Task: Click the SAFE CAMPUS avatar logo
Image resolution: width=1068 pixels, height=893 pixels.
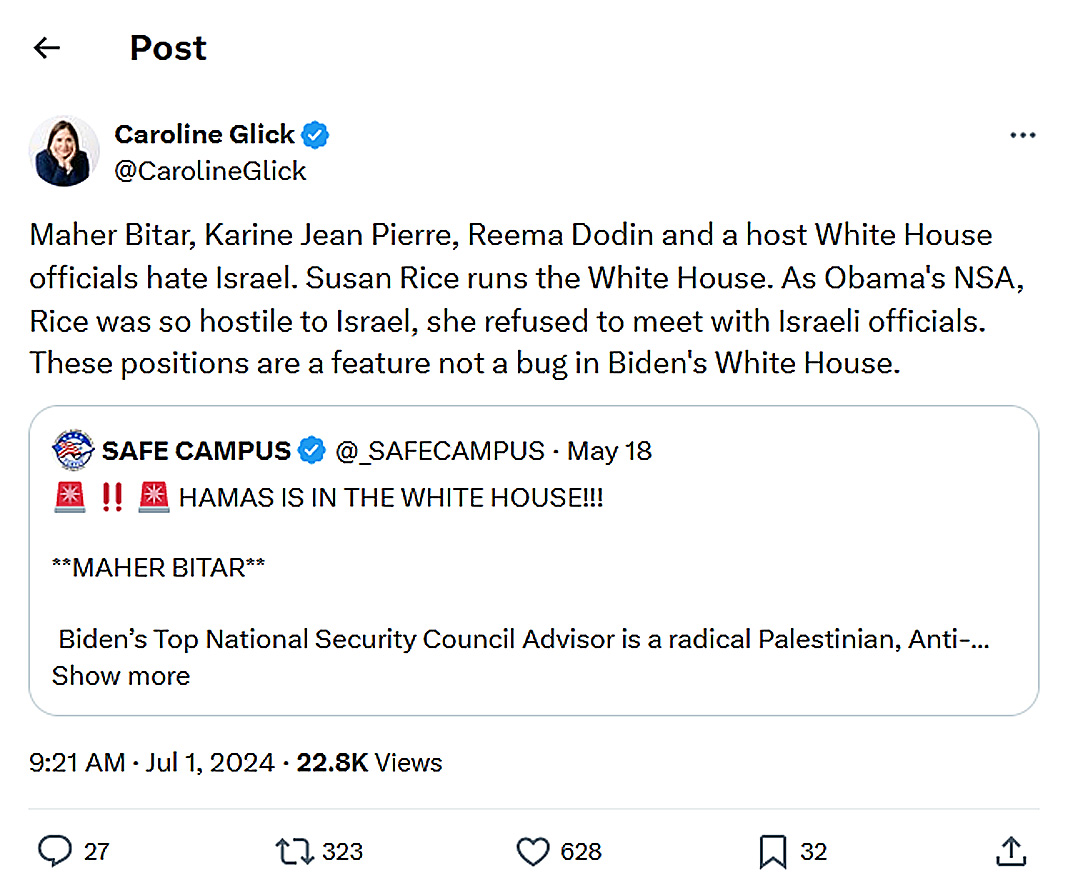Action: [73, 451]
